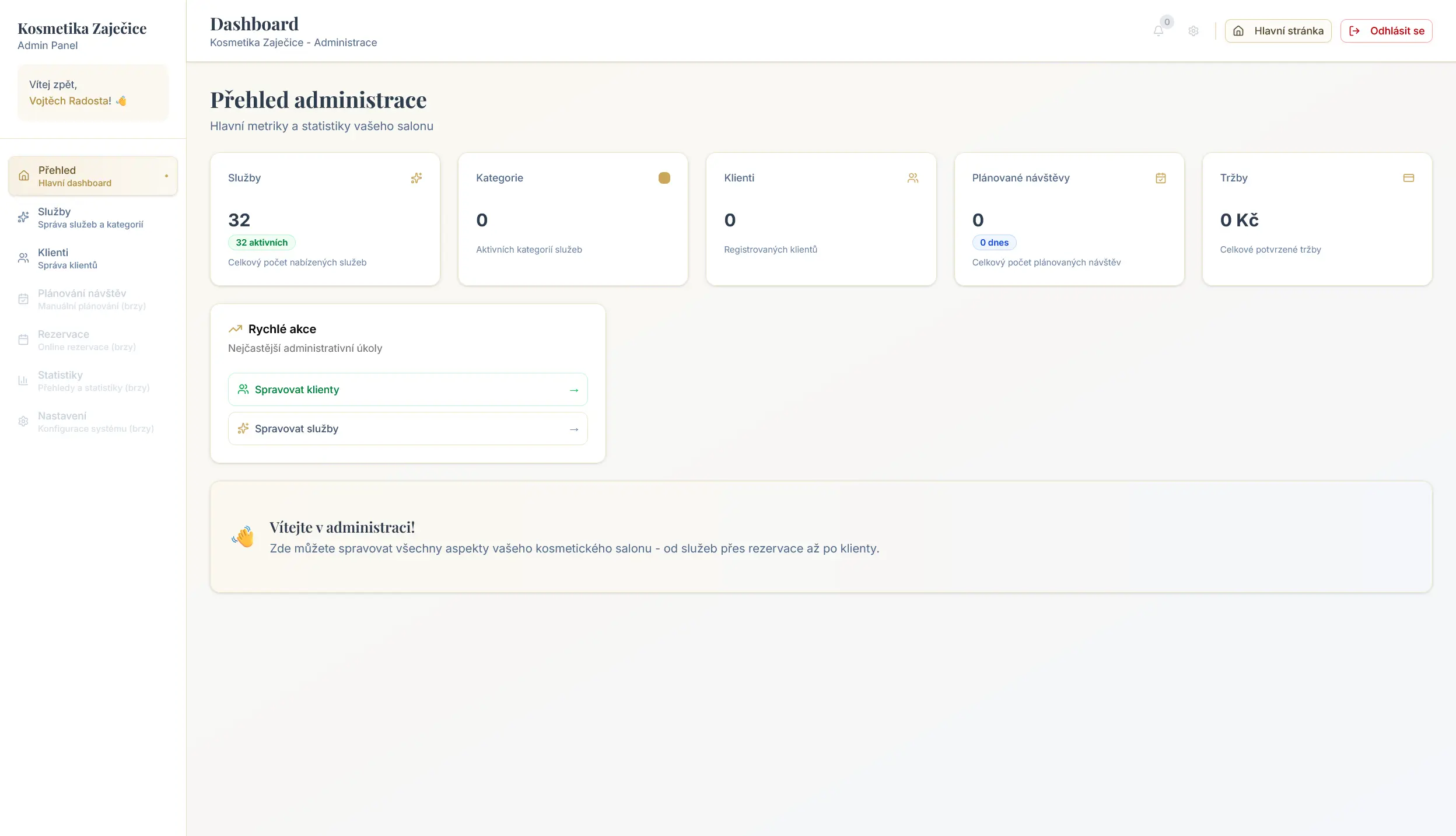This screenshot has height=836, width=1456.
Task: Click the Hlavní stránka button
Action: pos(1278,31)
